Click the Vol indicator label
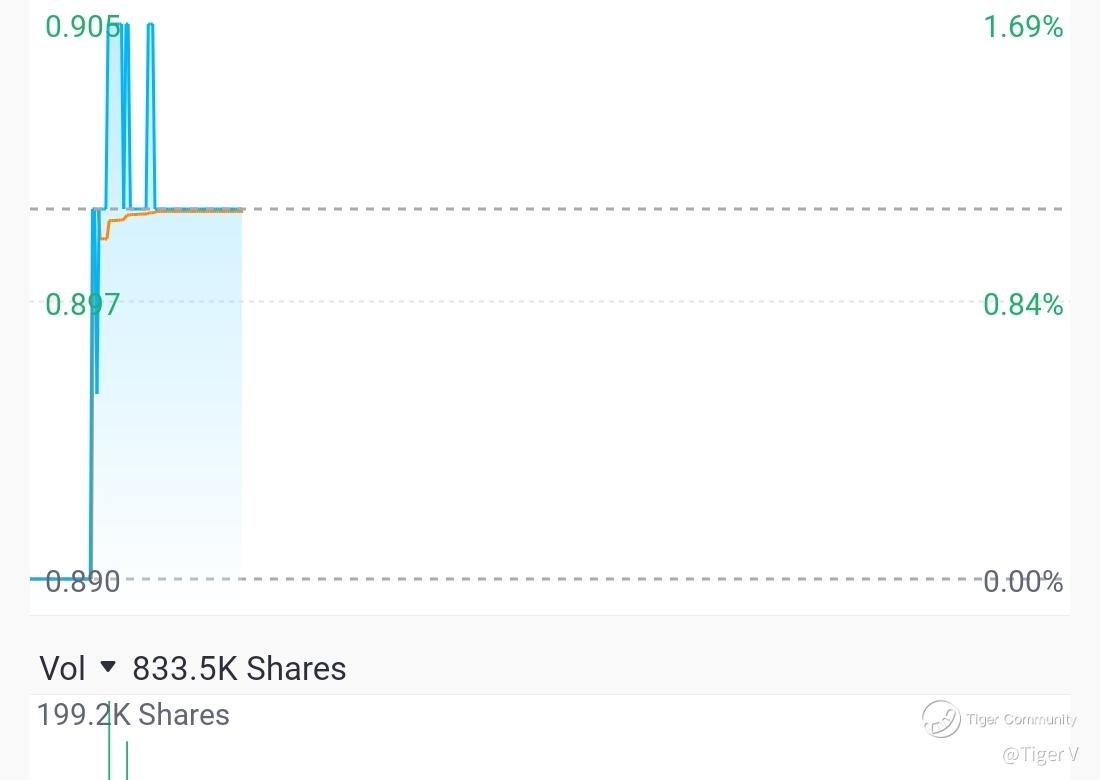 point(62,668)
